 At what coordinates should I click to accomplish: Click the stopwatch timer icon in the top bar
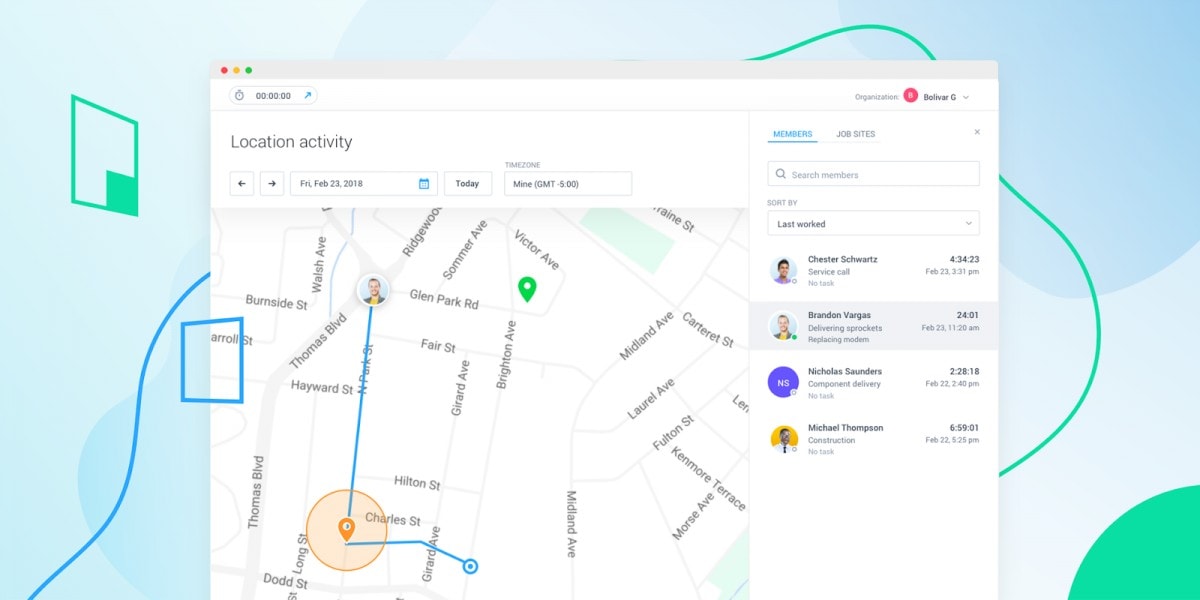(240, 95)
